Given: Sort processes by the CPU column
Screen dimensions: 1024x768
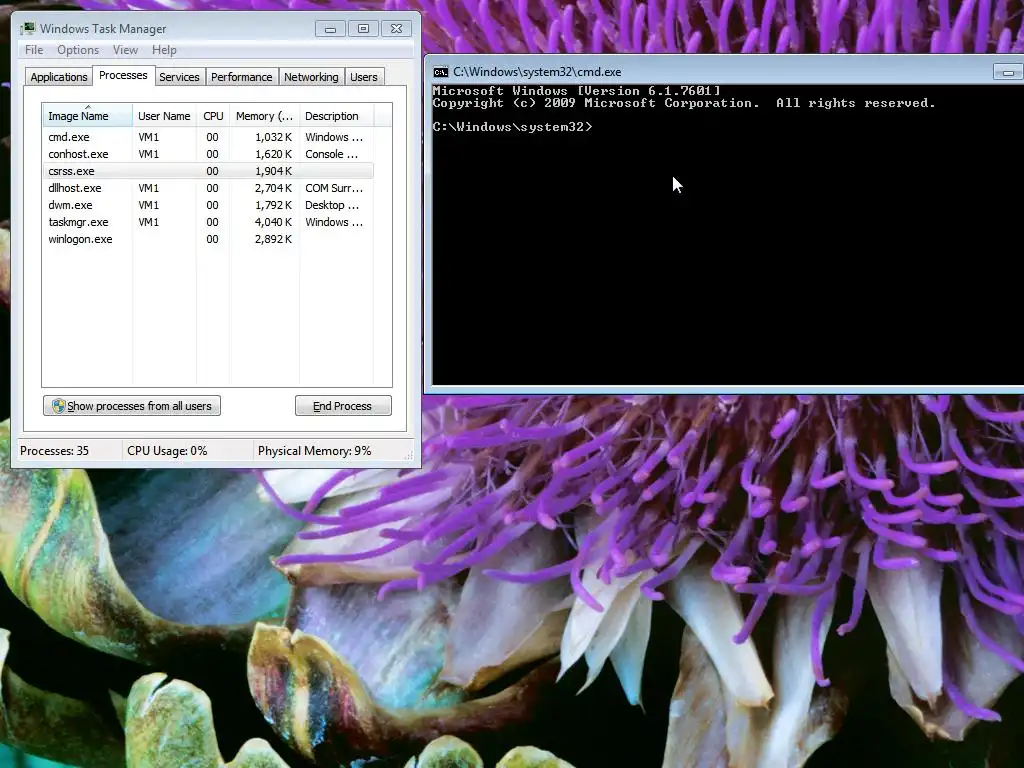Looking at the screenshot, I should pyautogui.click(x=213, y=116).
